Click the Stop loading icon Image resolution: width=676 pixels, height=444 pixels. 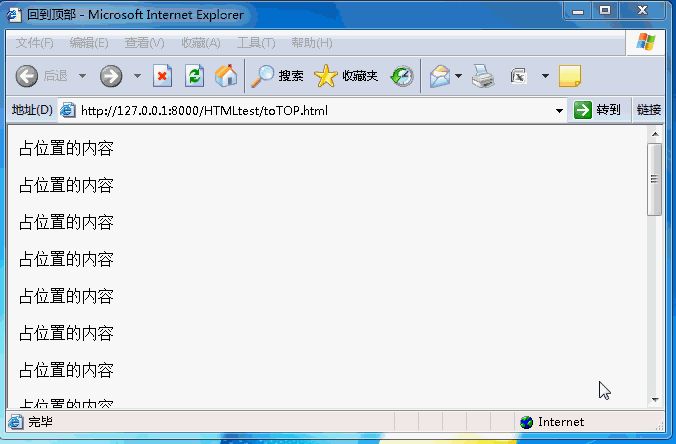(x=162, y=76)
